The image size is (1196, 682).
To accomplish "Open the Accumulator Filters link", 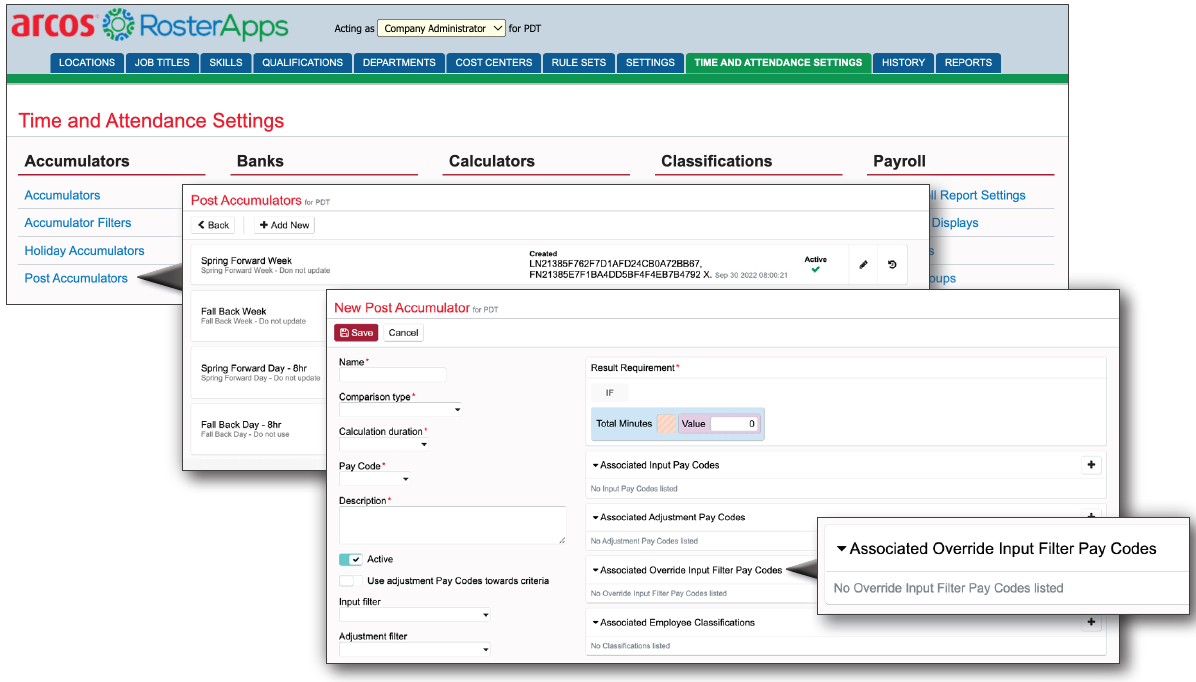I will pos(78,223).
